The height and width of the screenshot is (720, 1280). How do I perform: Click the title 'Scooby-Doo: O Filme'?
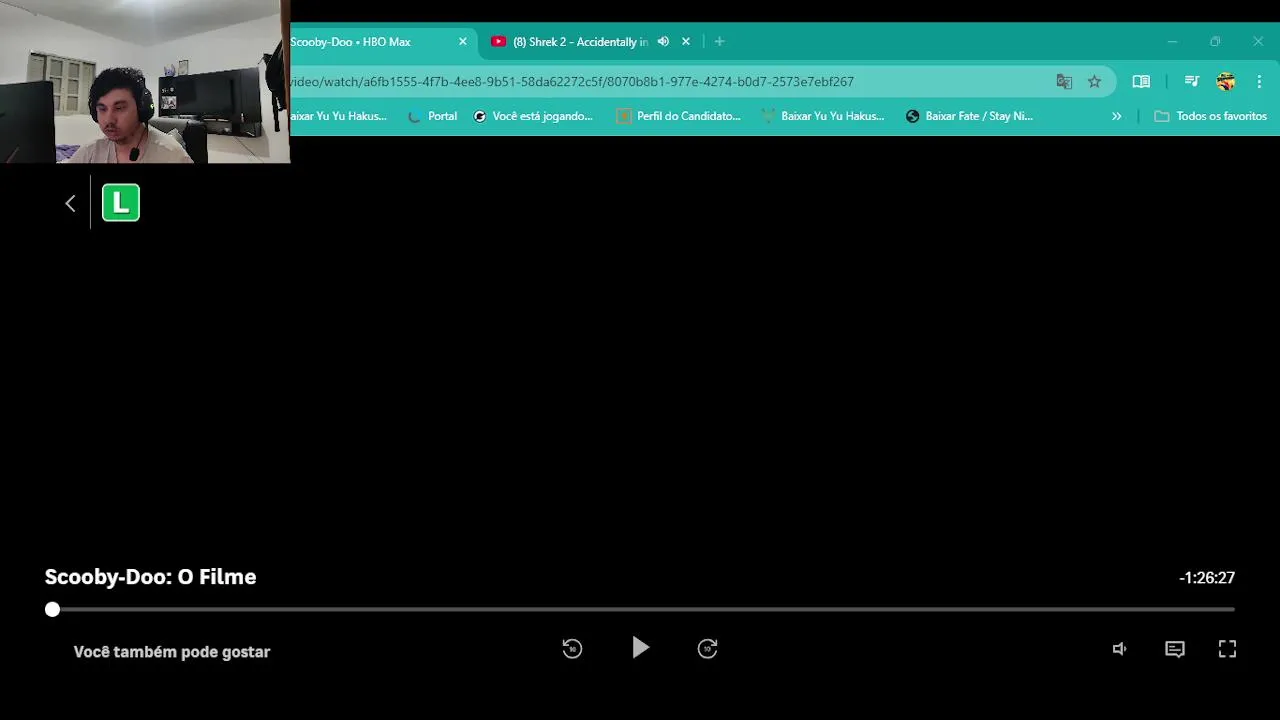pyautogui.click(x=151, y=577)
